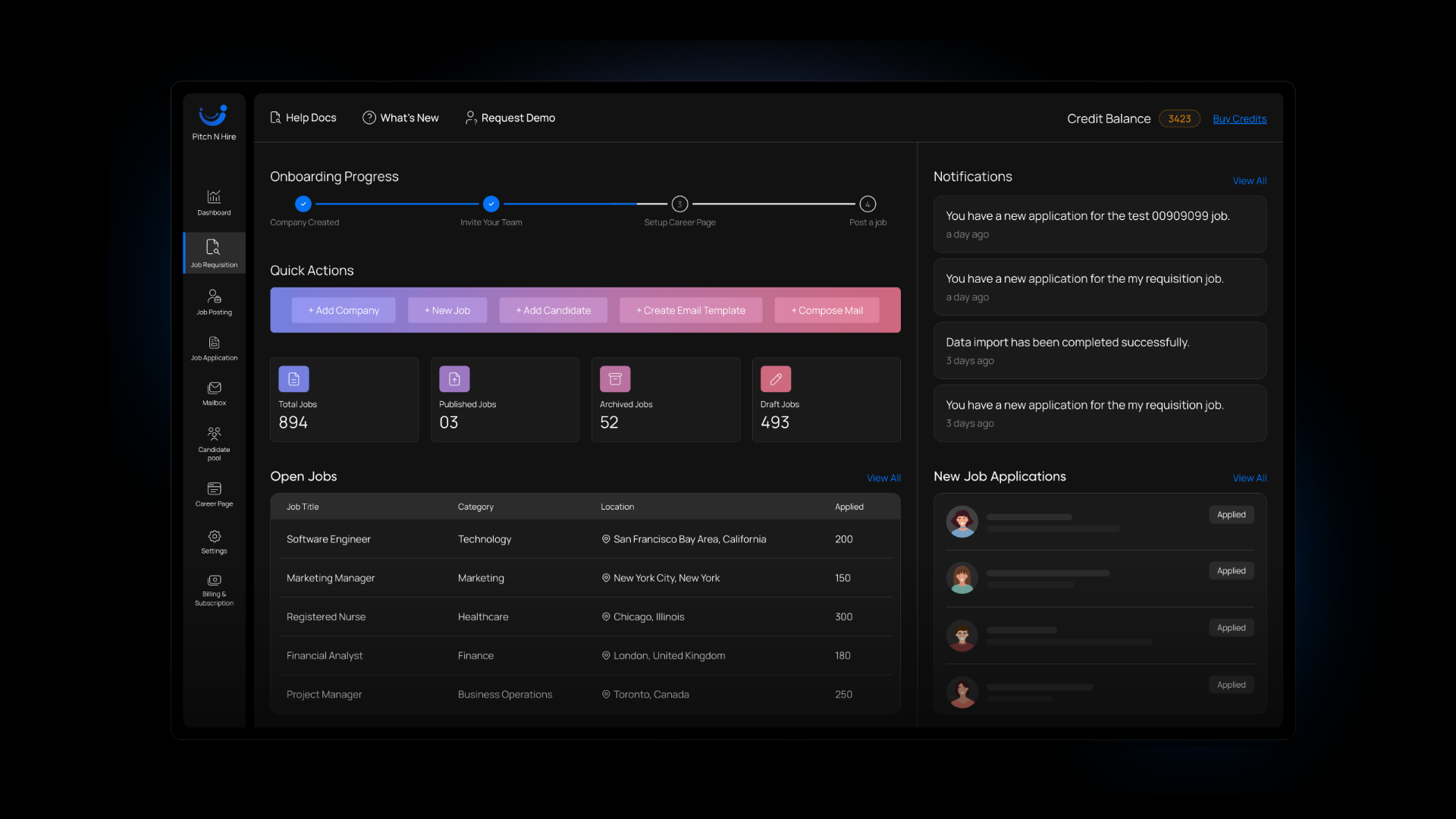Image resolution: width=1456 pixels, height=819 pixels.
Task: Click the + Add Candidate button
Action: point(553,310)
